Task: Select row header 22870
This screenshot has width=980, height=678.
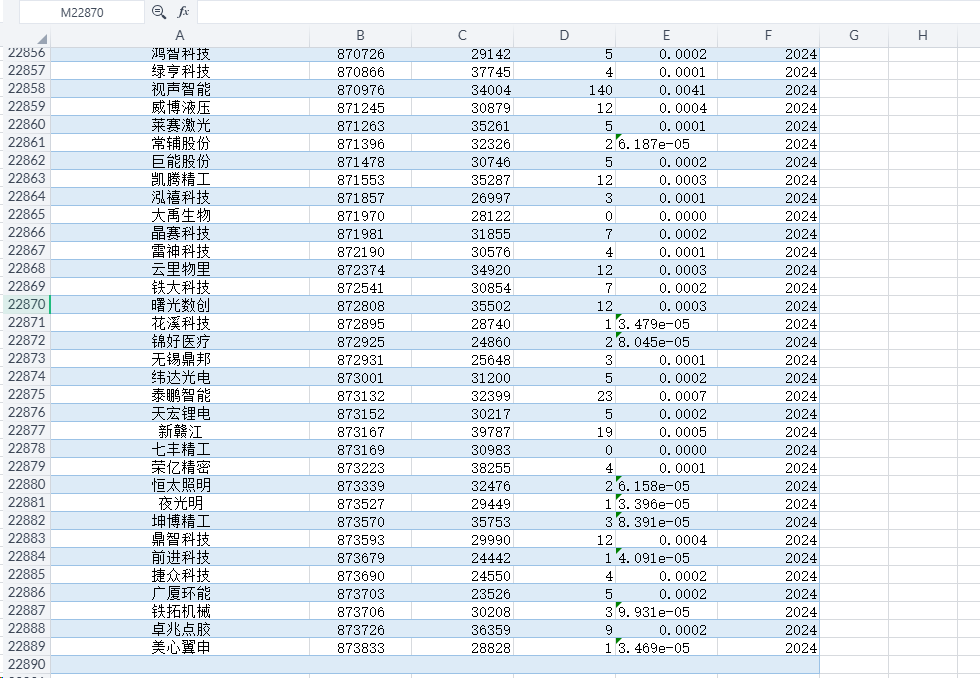Action: point(26,304)
